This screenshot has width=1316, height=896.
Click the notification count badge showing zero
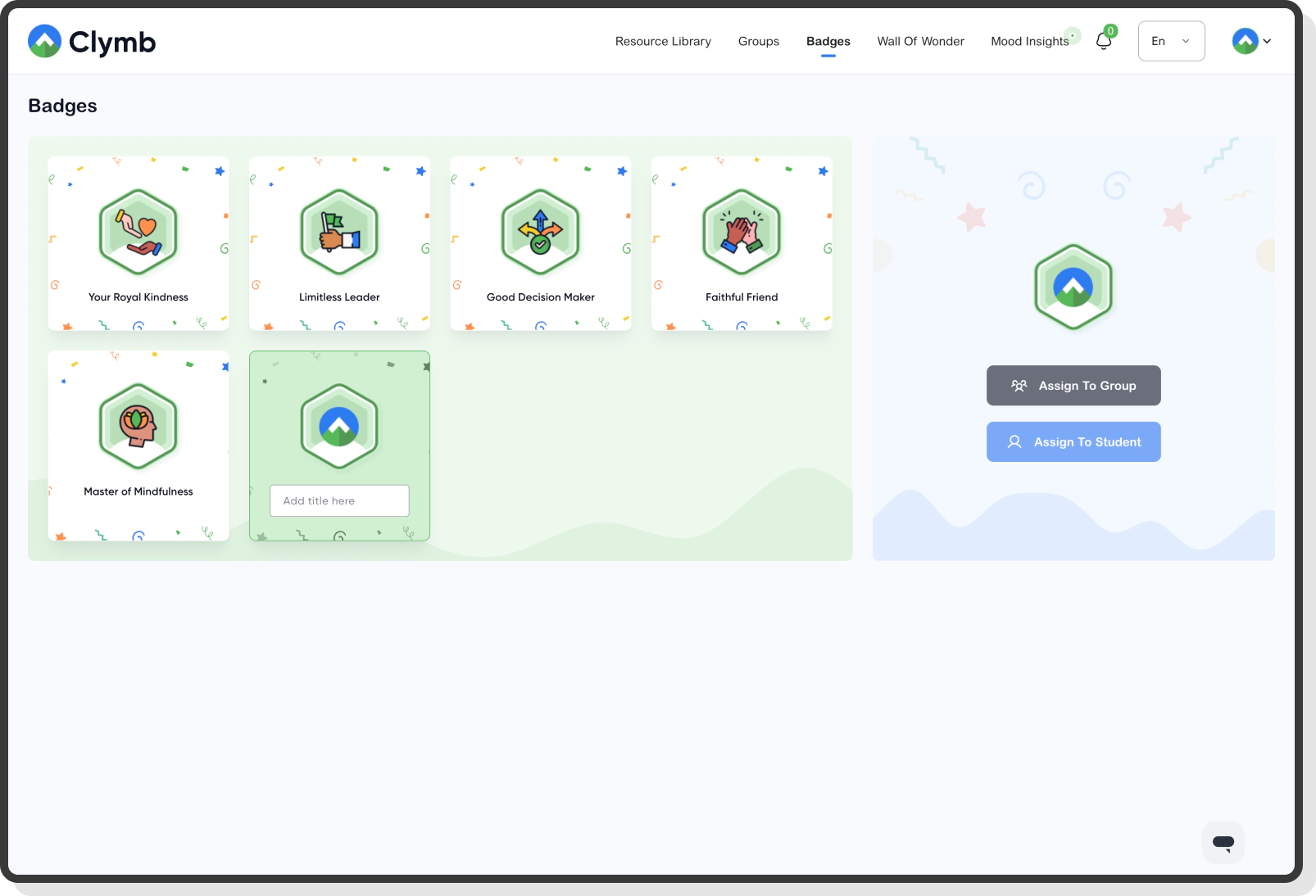click(x=1110, y=30)
